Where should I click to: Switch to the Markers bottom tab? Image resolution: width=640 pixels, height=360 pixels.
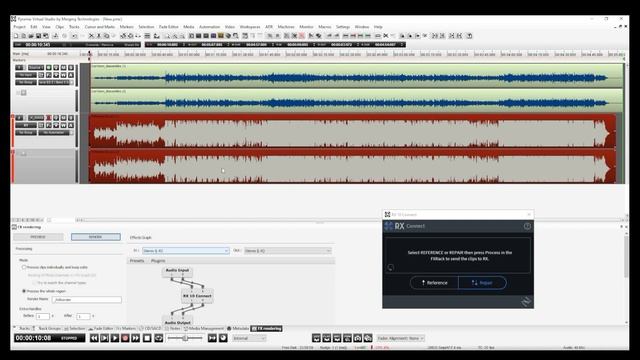pos(126,328)
